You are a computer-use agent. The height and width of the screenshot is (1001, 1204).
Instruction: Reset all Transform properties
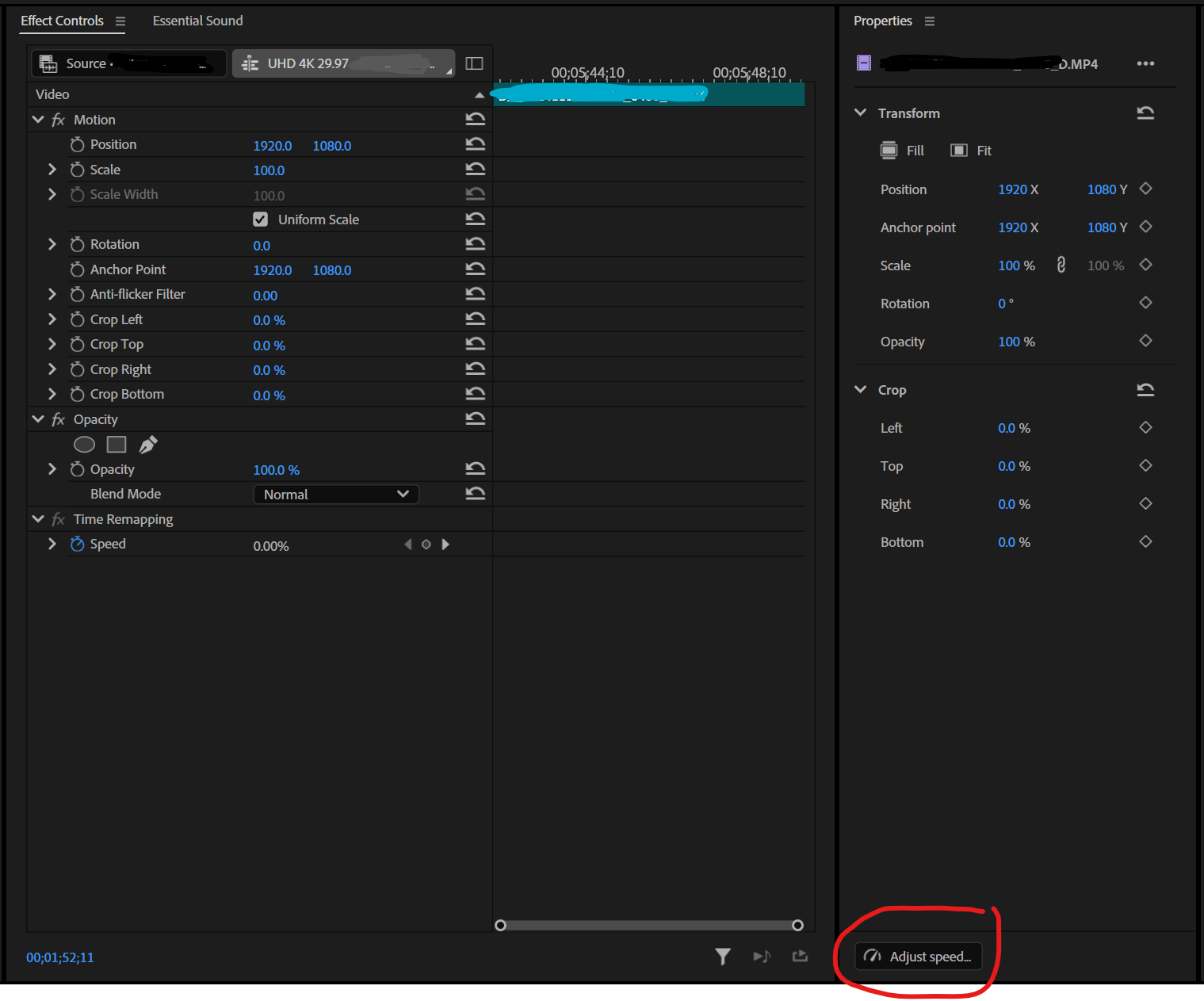click(x=1145, y=113)
